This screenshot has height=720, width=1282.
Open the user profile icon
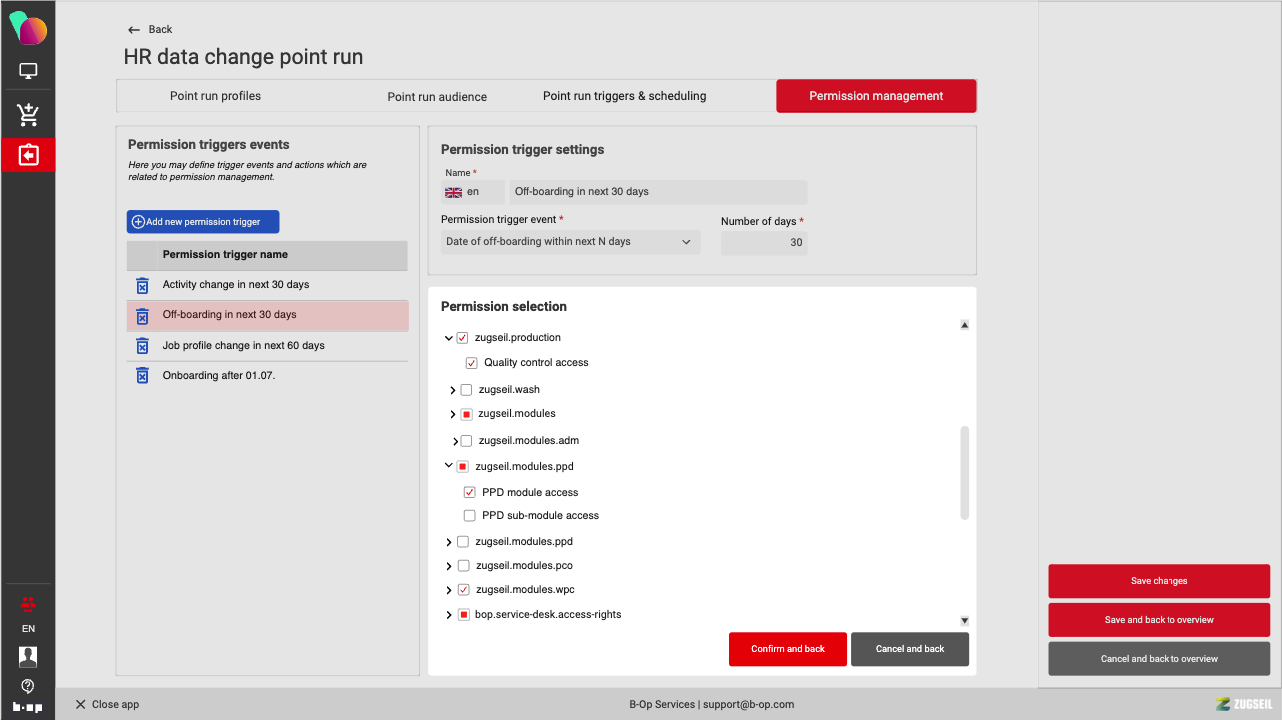[28, 656]
